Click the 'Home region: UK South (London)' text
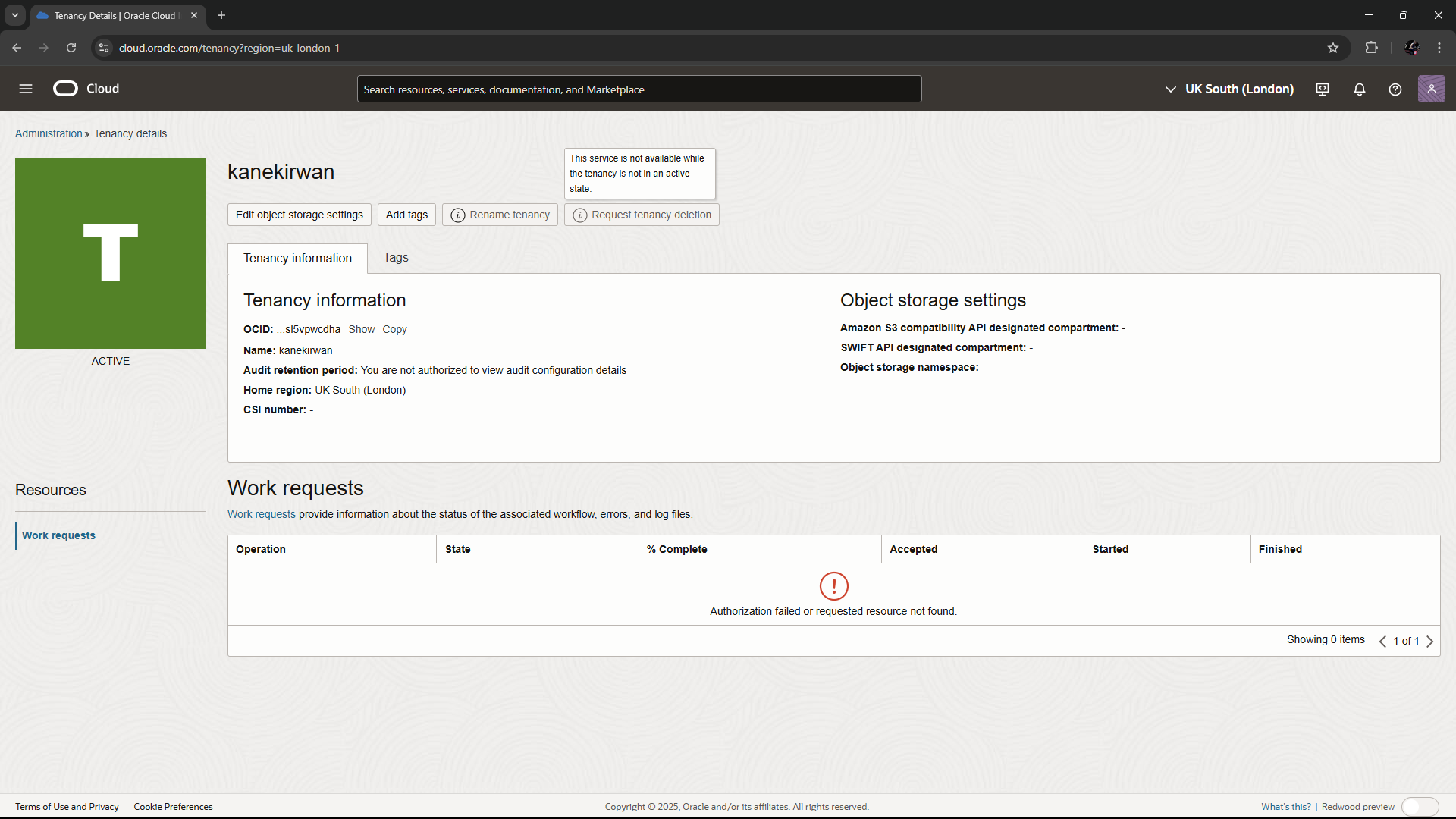Image resolution: width=1456 pixels, height=819 pixels. click(x=325, y=390)
